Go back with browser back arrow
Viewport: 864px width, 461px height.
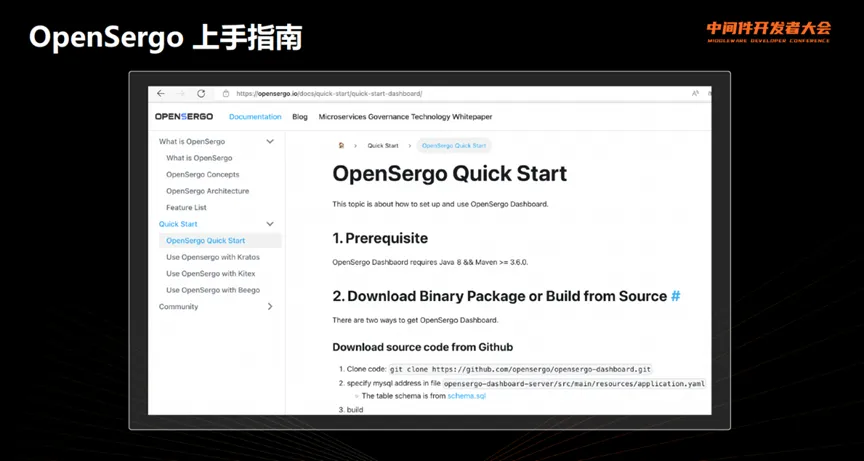(161, 94)
